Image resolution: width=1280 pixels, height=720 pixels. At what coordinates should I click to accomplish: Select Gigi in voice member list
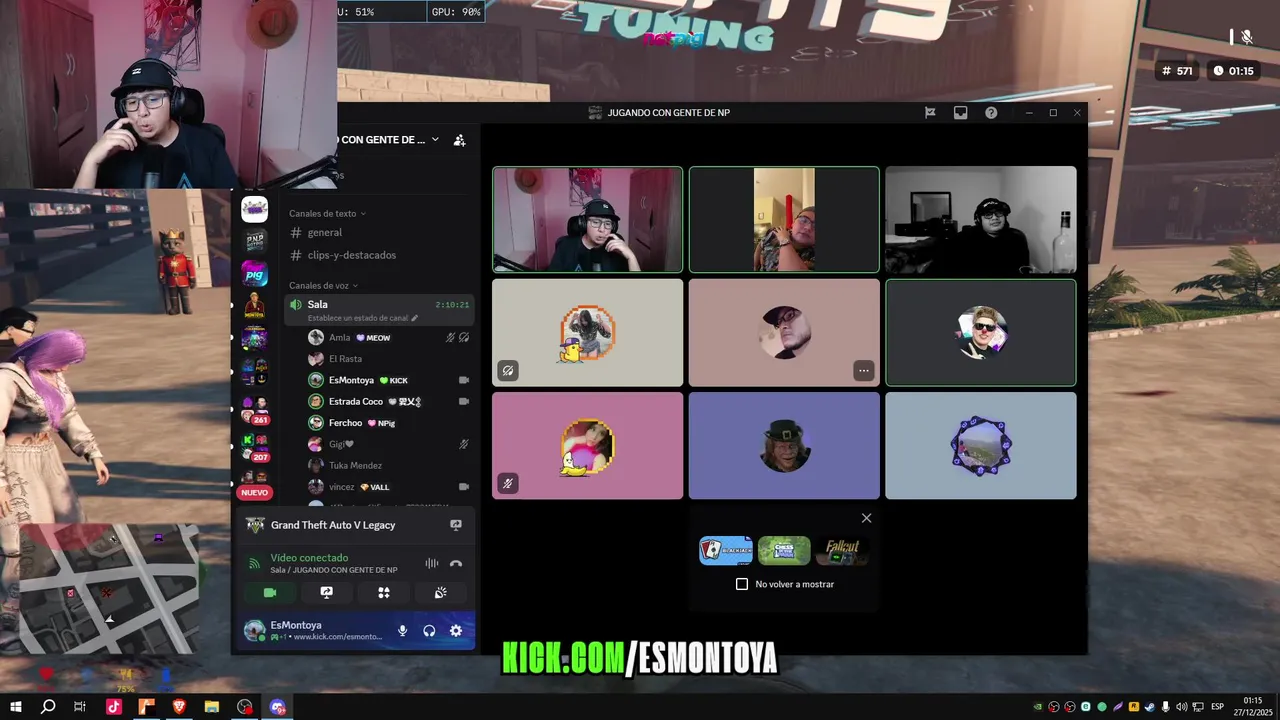[x=388, y=444]
